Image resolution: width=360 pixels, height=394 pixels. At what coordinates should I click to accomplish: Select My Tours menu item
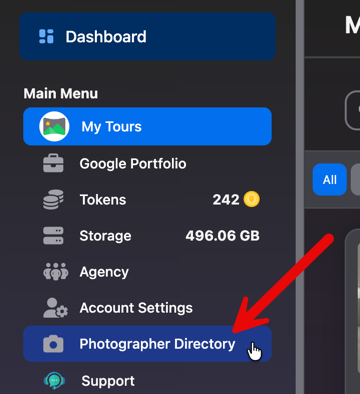(x=147, y=126)
